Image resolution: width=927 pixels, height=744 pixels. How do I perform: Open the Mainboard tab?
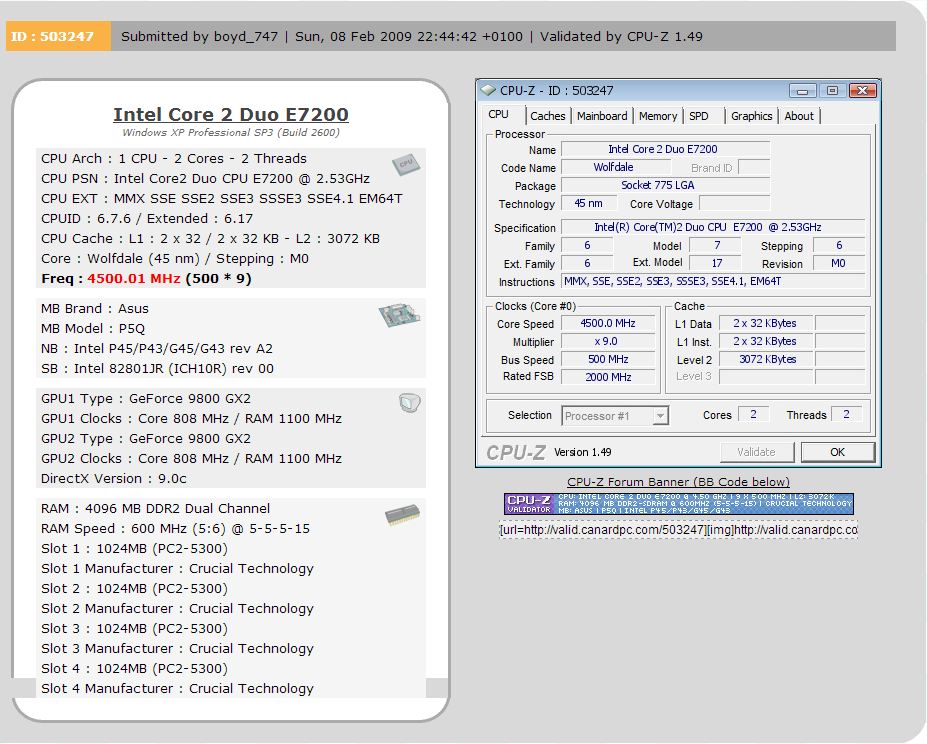602,116
